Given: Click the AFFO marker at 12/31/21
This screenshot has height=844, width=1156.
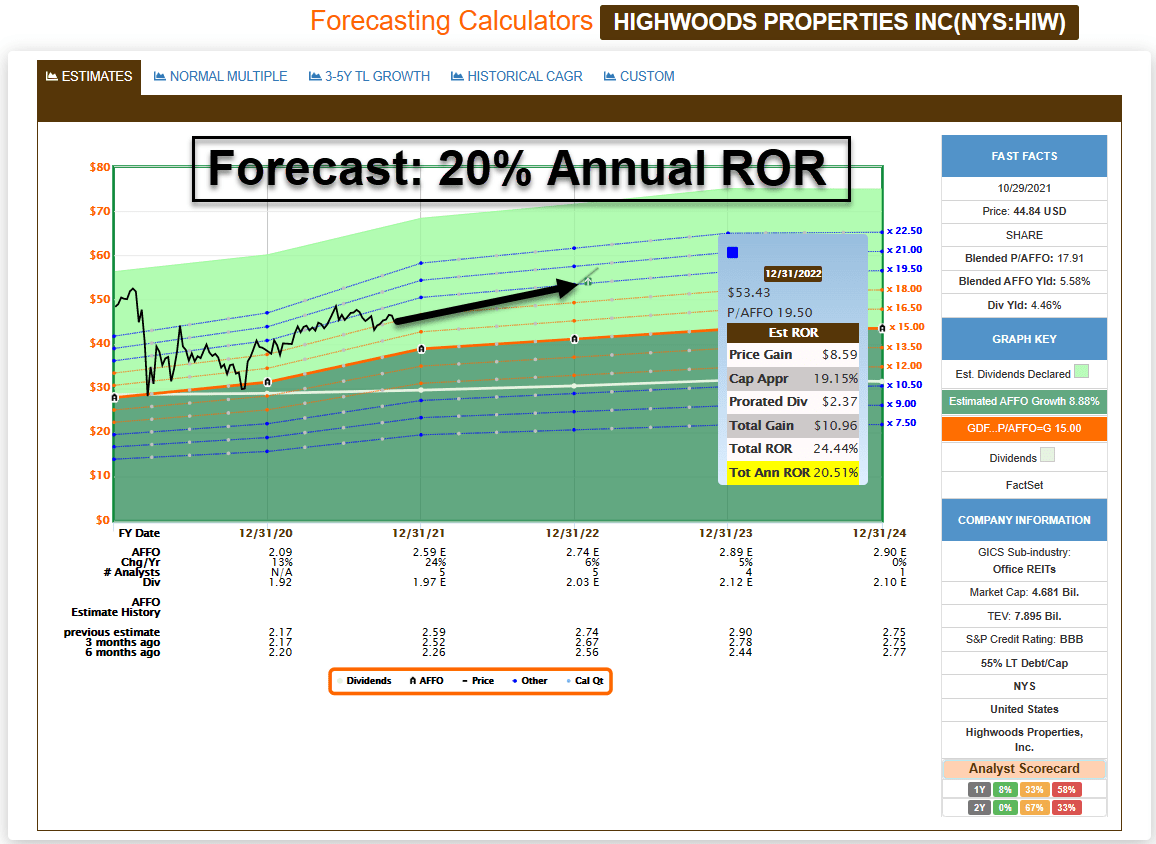Looking at the screenshot, I should tap(421, 349).
